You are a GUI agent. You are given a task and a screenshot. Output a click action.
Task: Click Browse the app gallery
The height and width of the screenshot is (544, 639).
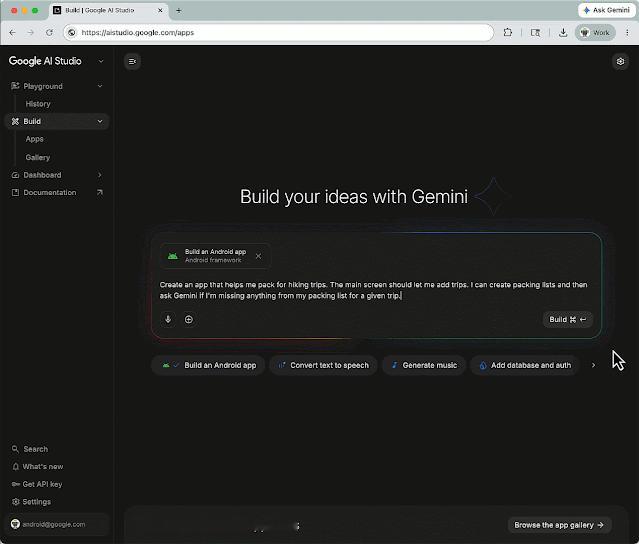(x=559, y=525)
